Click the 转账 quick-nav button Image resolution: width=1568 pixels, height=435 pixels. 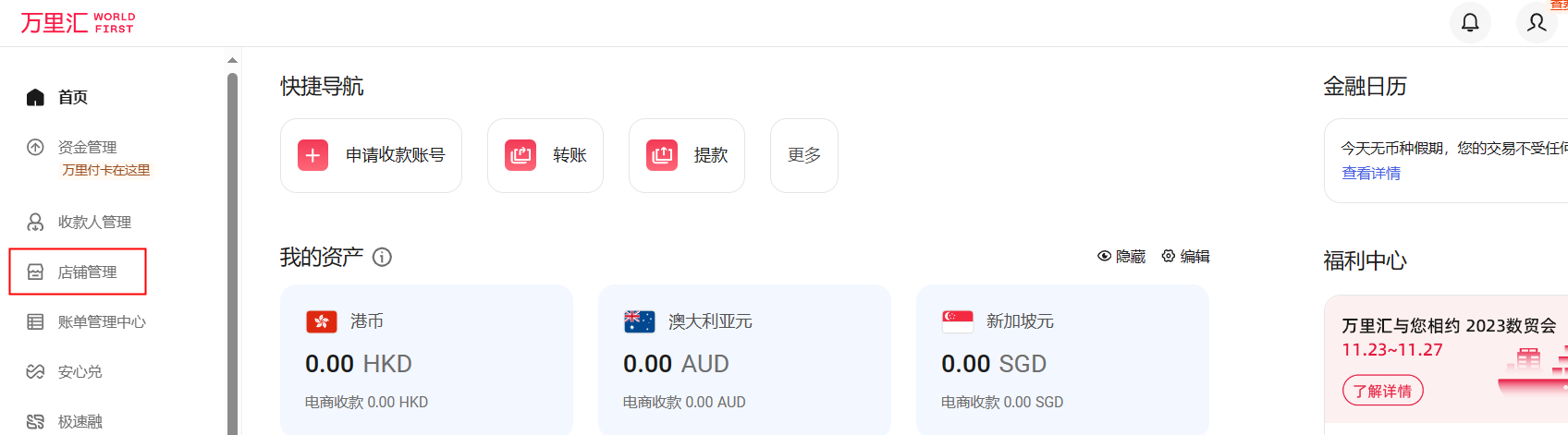545,155
